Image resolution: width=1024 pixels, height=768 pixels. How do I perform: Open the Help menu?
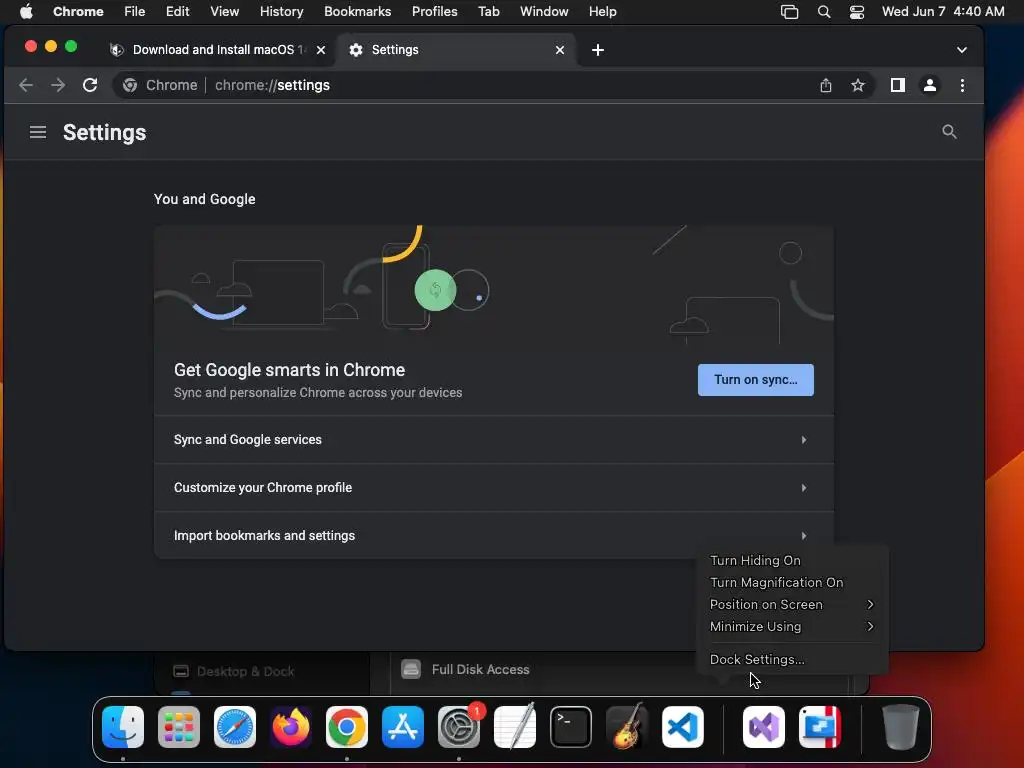[602, 11]
